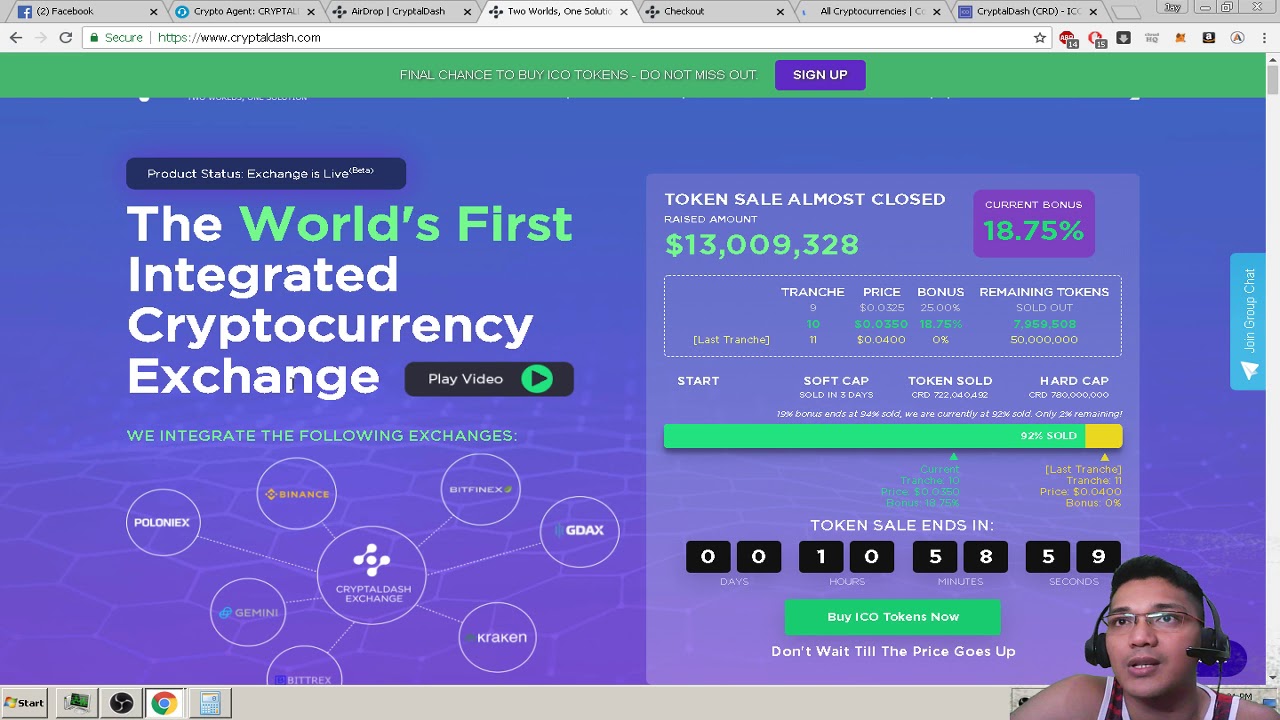Click Buy ICO Tokens Now button
The image size is (1280, 720).
(x=893, y=617)
